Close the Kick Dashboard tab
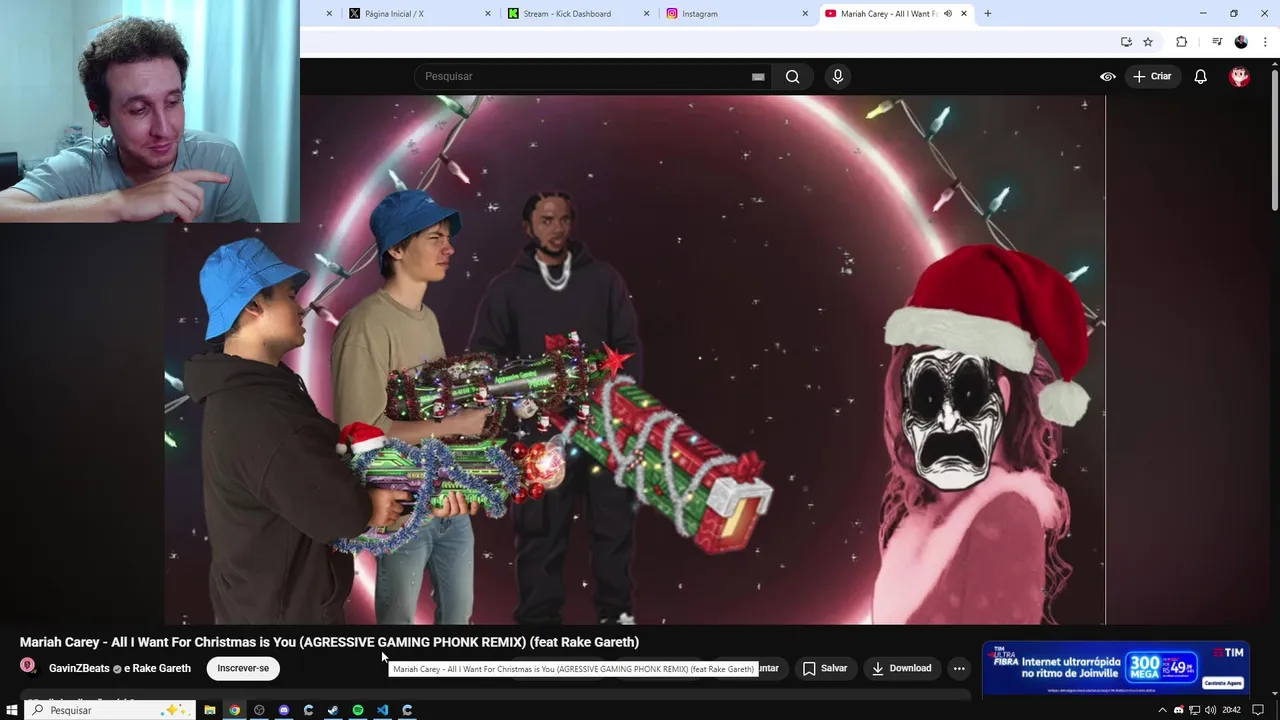This screenshot has height=720, width=1280. [x=646, y=14]
